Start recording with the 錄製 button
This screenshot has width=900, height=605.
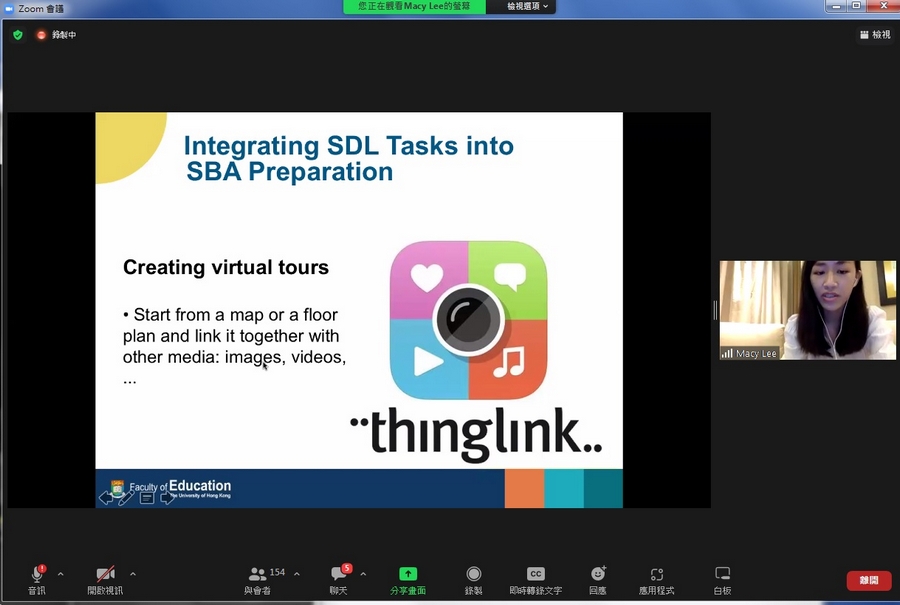(474, 580)
